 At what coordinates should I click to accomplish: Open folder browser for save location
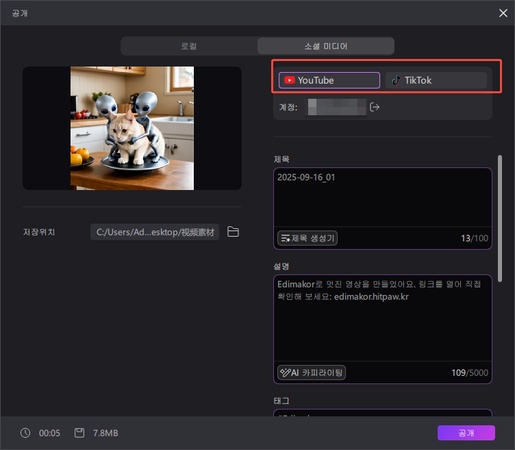click(x=233, y=232)
